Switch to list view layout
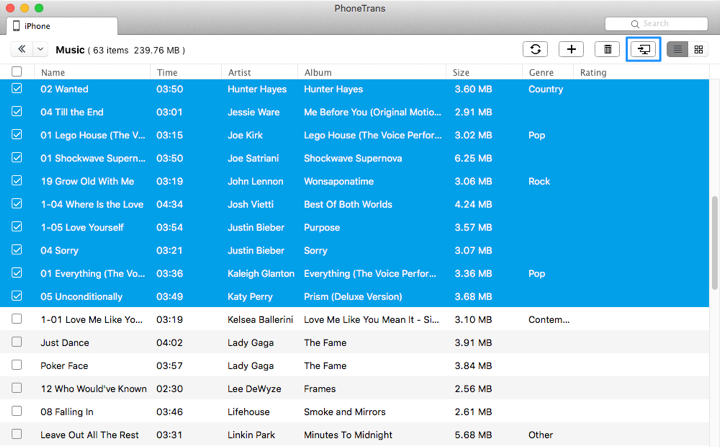The height and width of the screenshot is (447, 720). point(678,49)
